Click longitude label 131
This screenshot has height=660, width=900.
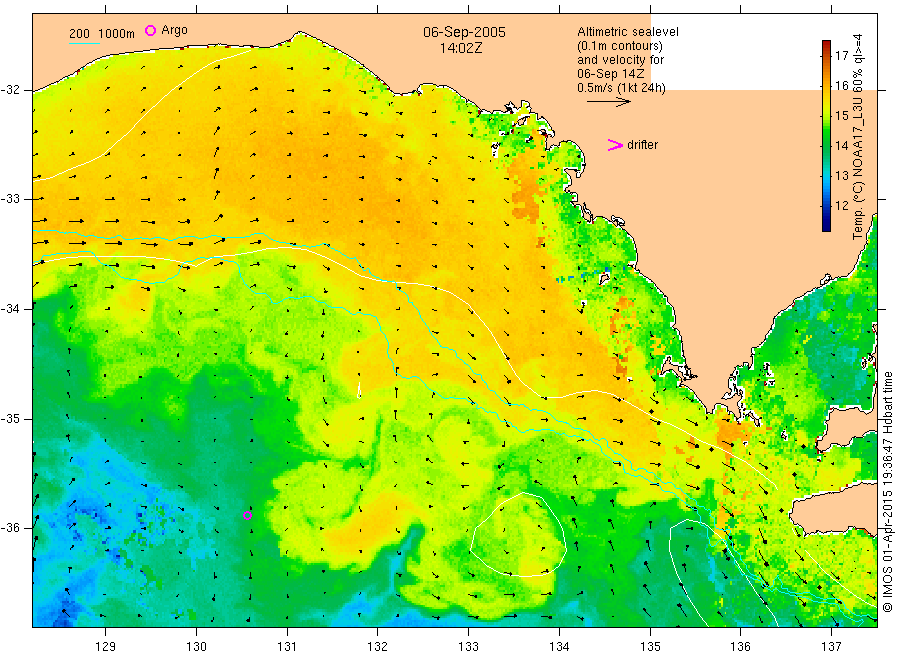pos(287,647)
